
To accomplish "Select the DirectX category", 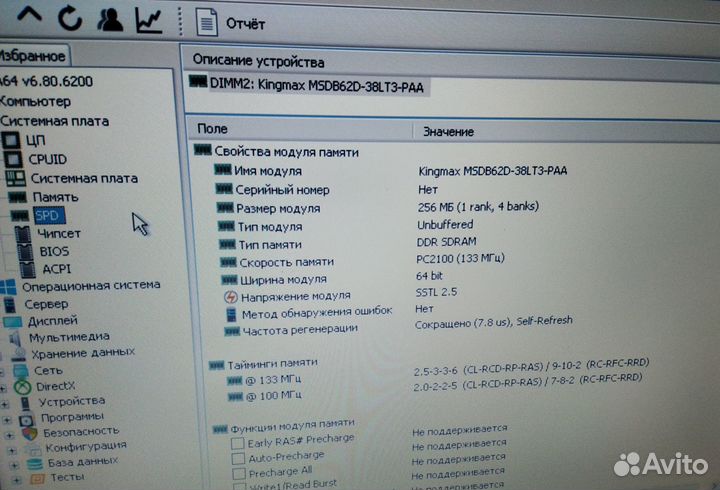I will (56, 387).
